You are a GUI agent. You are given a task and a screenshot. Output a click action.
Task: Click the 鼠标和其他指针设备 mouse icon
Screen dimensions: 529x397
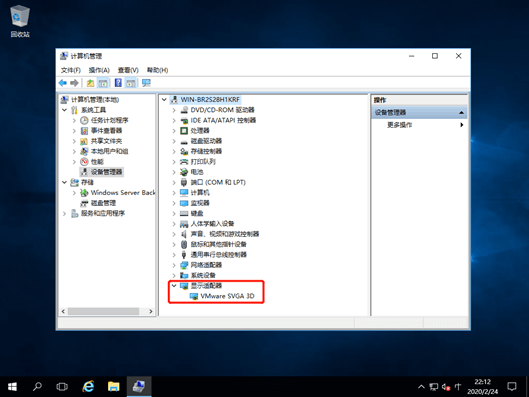[184, 244]
